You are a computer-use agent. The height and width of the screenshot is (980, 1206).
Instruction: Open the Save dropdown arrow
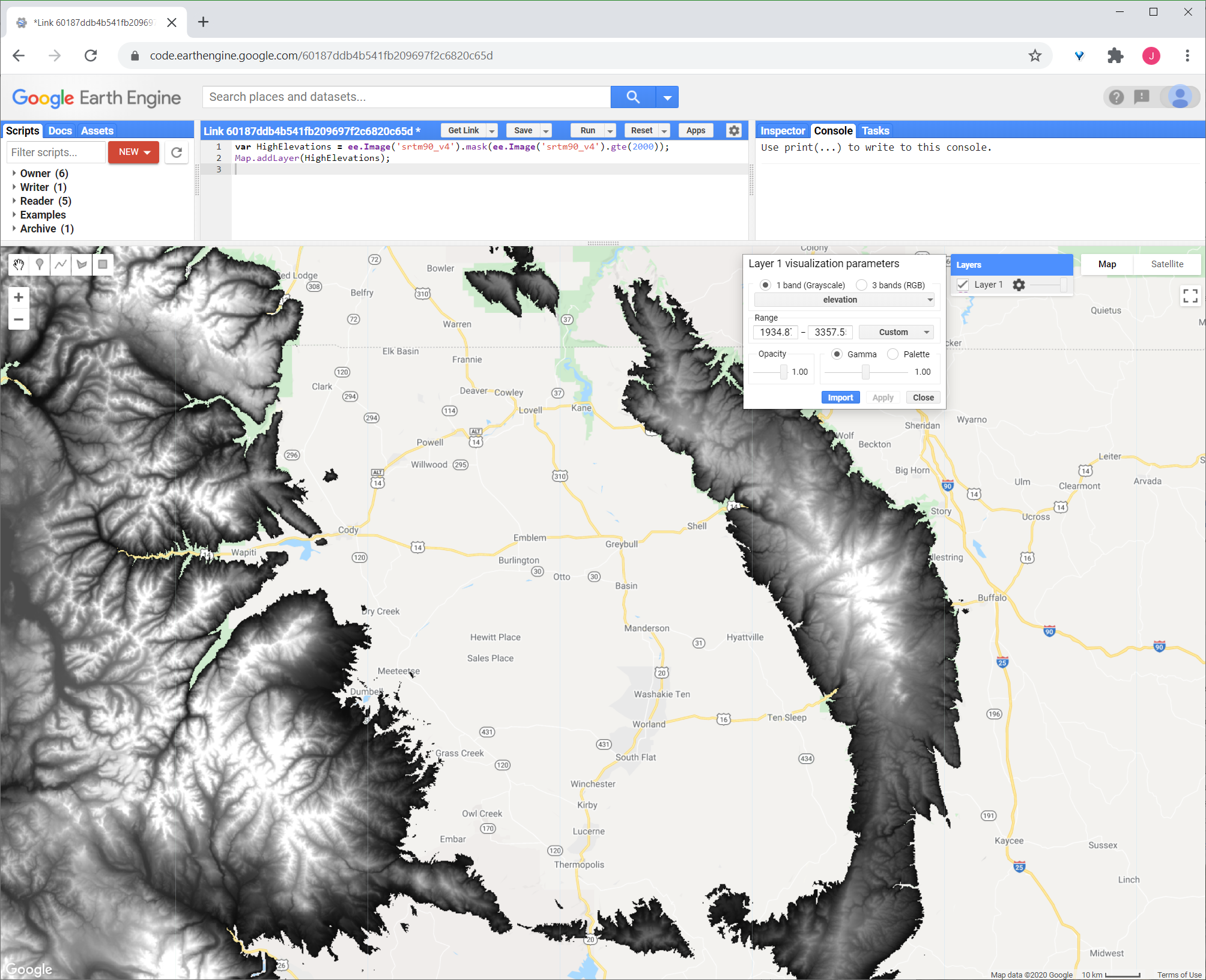tap(546, 131)
